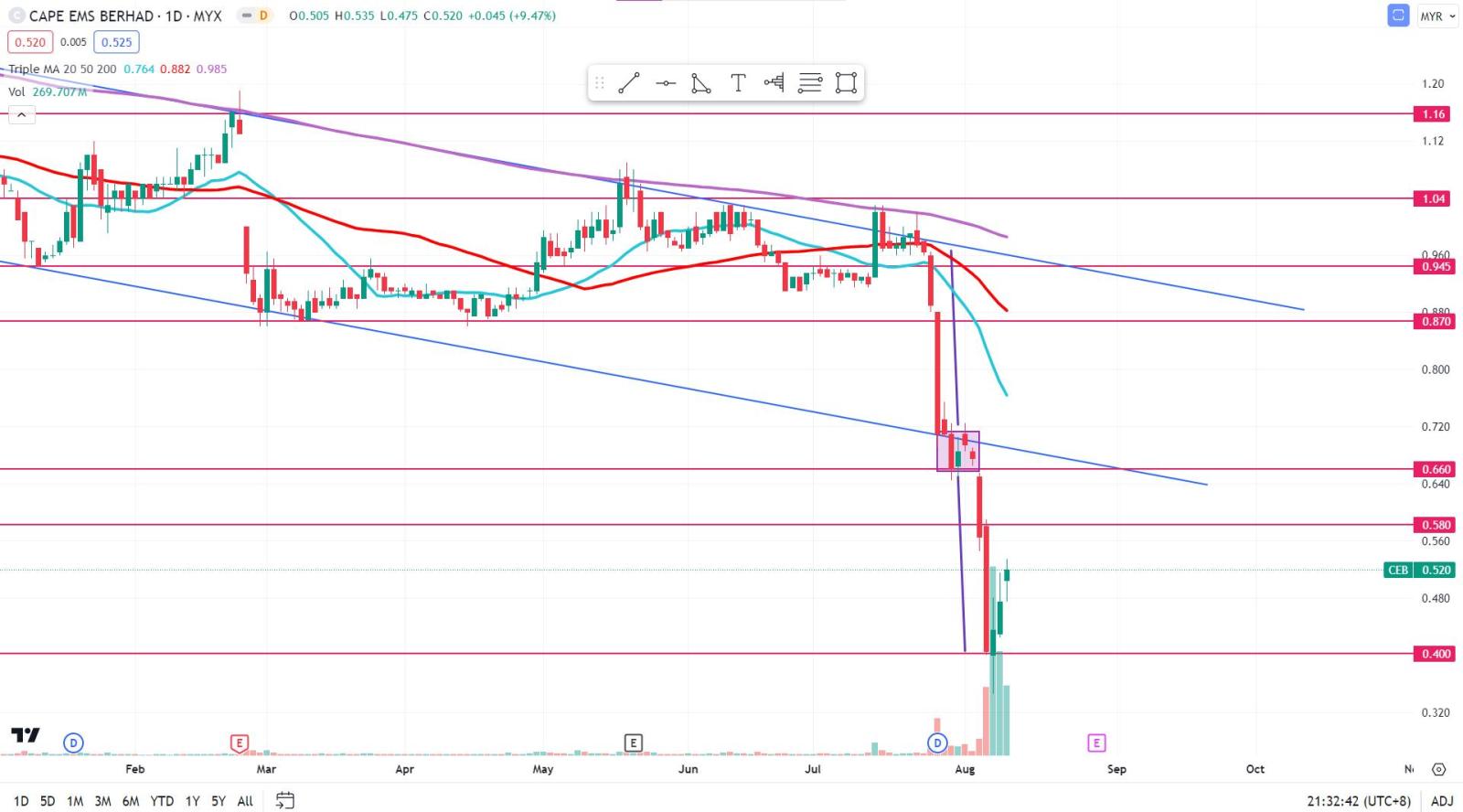This screenshot has width=1463, height=812.
Task: Collapse the indicator legend with the arrow
Action: click(21, 114)
